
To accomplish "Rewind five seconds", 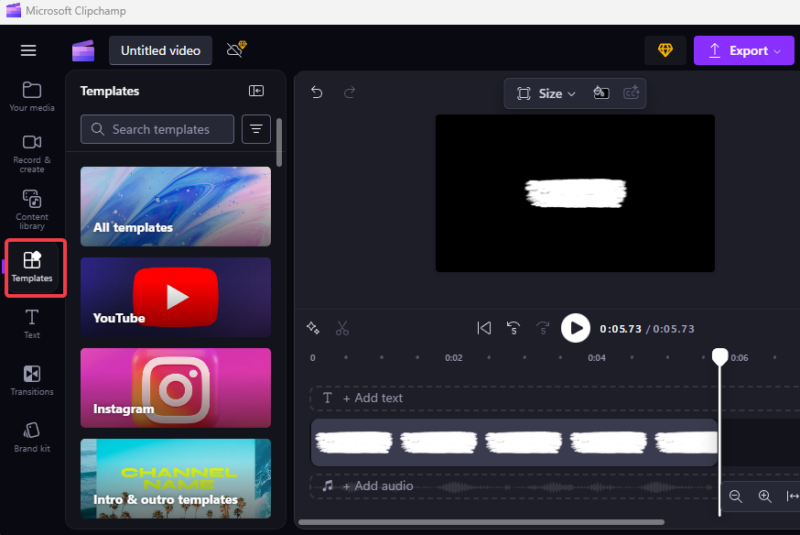I will [513, 328].
